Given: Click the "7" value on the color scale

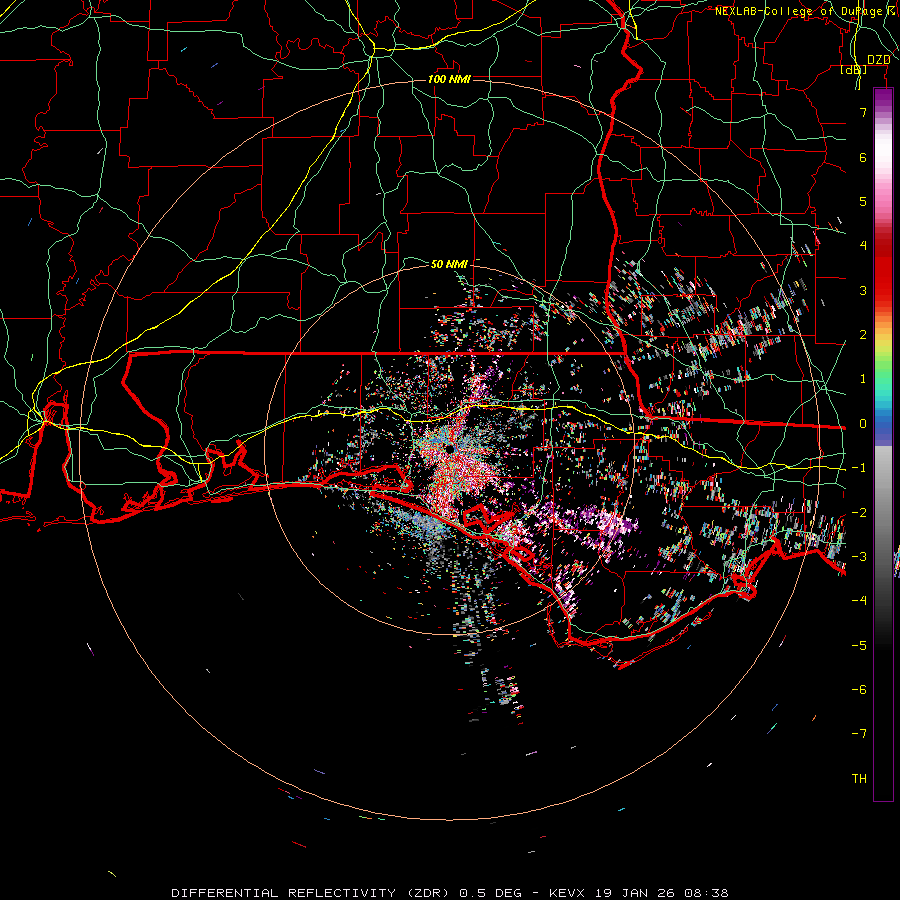Looking at the screenshot, I should (x=863, y=112).
